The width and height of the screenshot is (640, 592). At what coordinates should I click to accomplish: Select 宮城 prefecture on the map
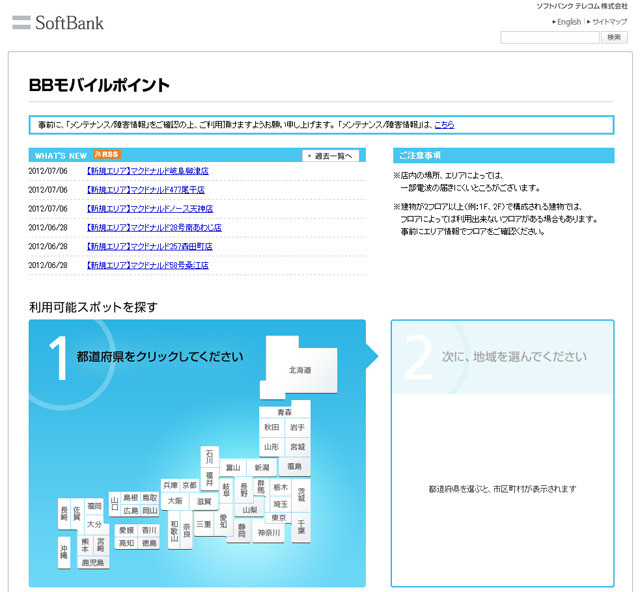(x=298, y=447)
